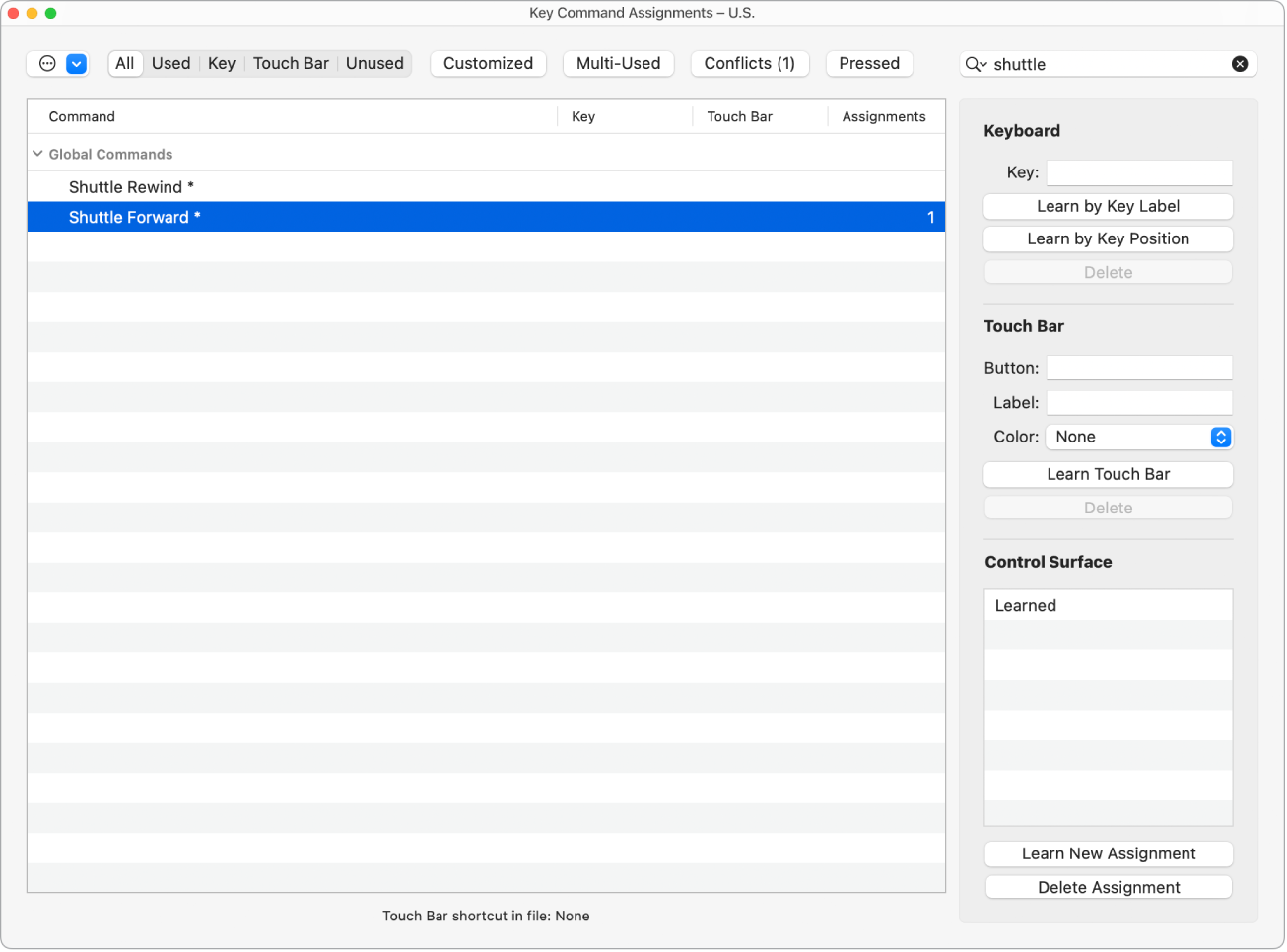The image size is (1287, 952).
Task: Open the search magnifier options
Action: pos(976,64)
